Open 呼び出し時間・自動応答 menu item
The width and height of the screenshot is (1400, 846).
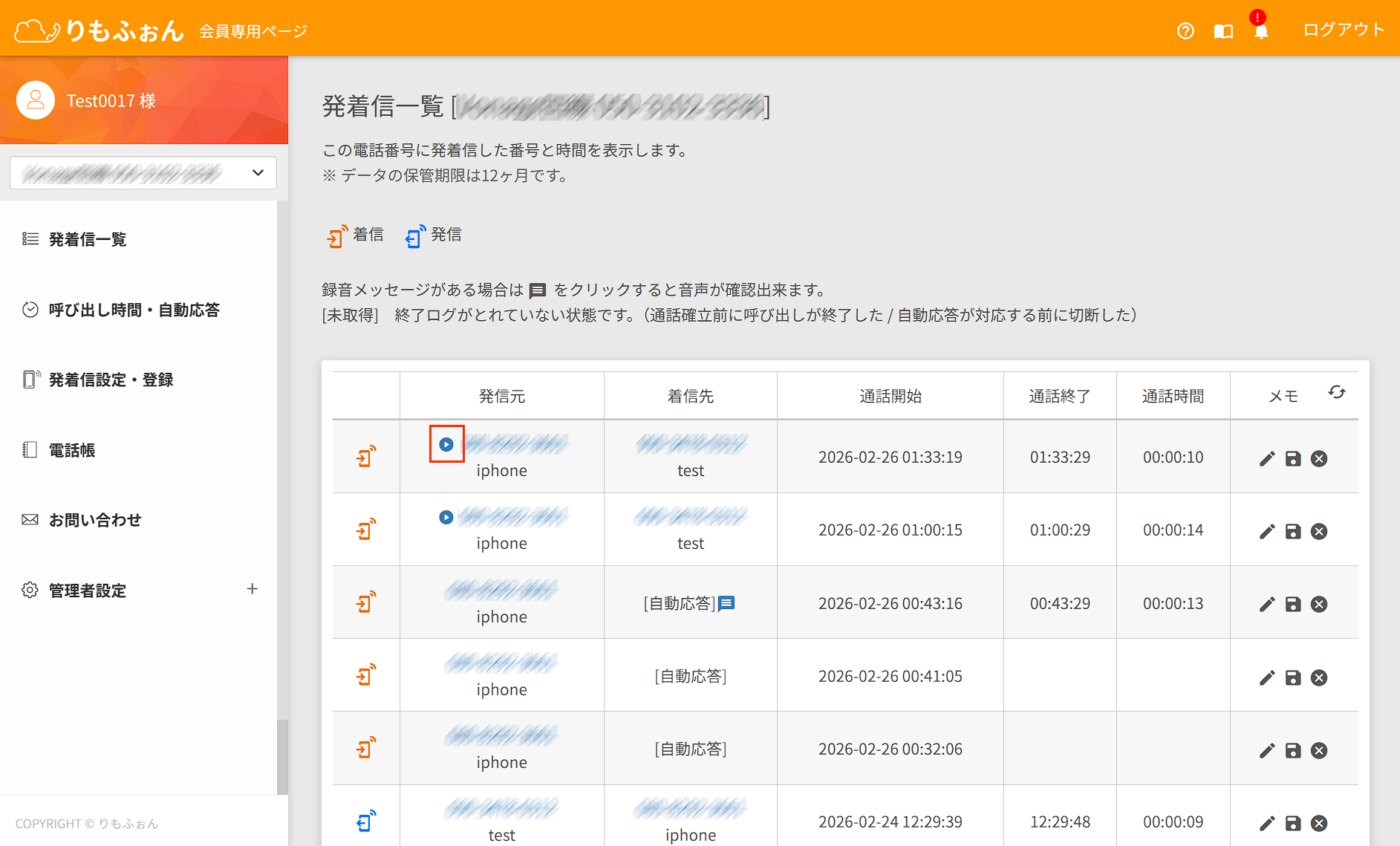134,310
